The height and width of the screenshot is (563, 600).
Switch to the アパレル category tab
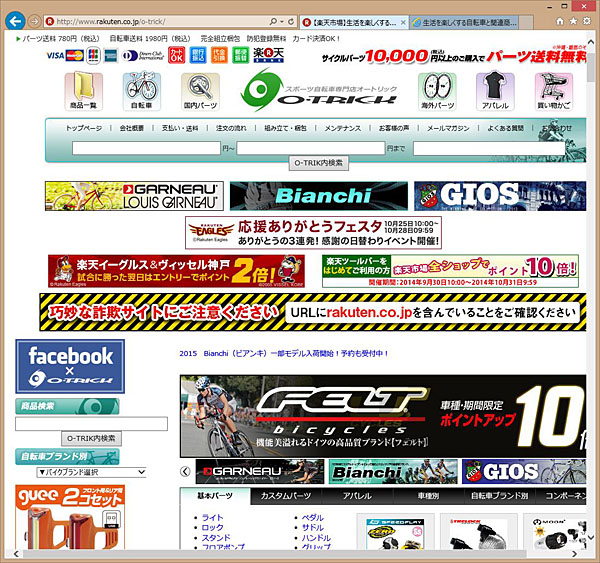coord(357,496)
